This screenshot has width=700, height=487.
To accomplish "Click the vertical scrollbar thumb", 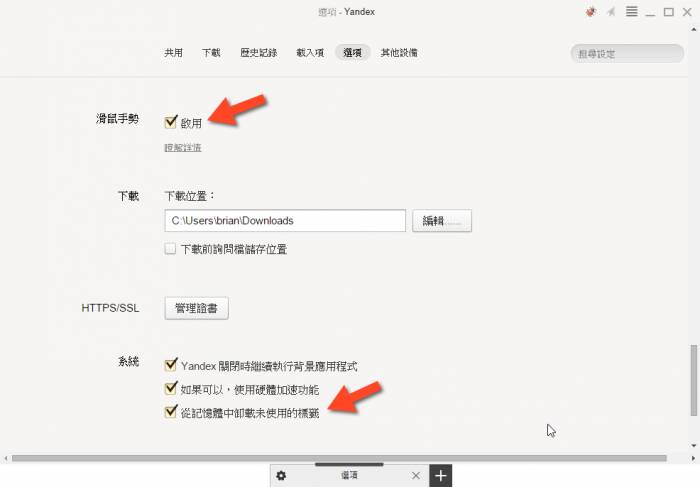I will (x=693, y=380).
